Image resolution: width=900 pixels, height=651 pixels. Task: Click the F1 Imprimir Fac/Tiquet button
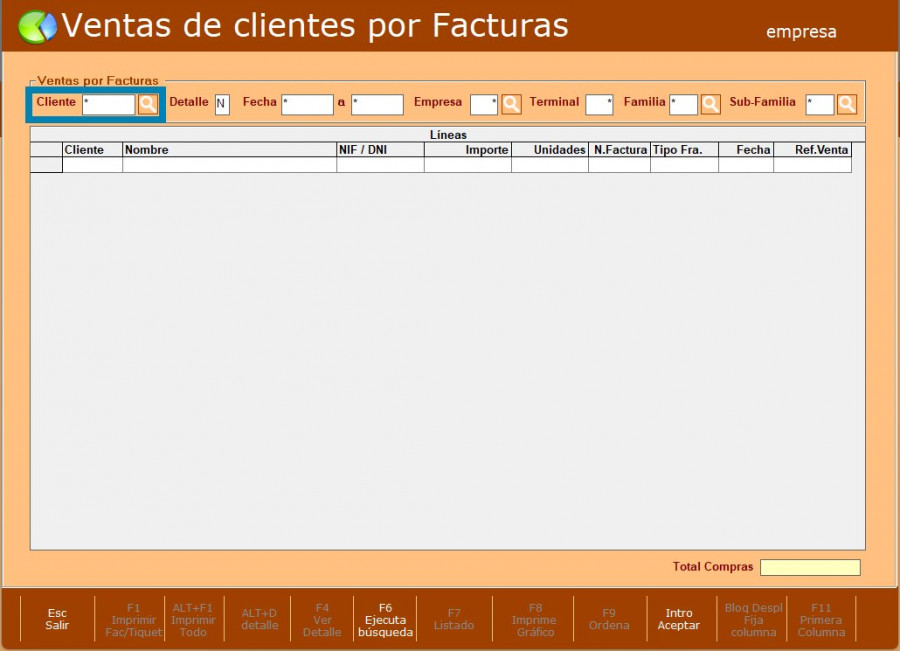(133, 619)
